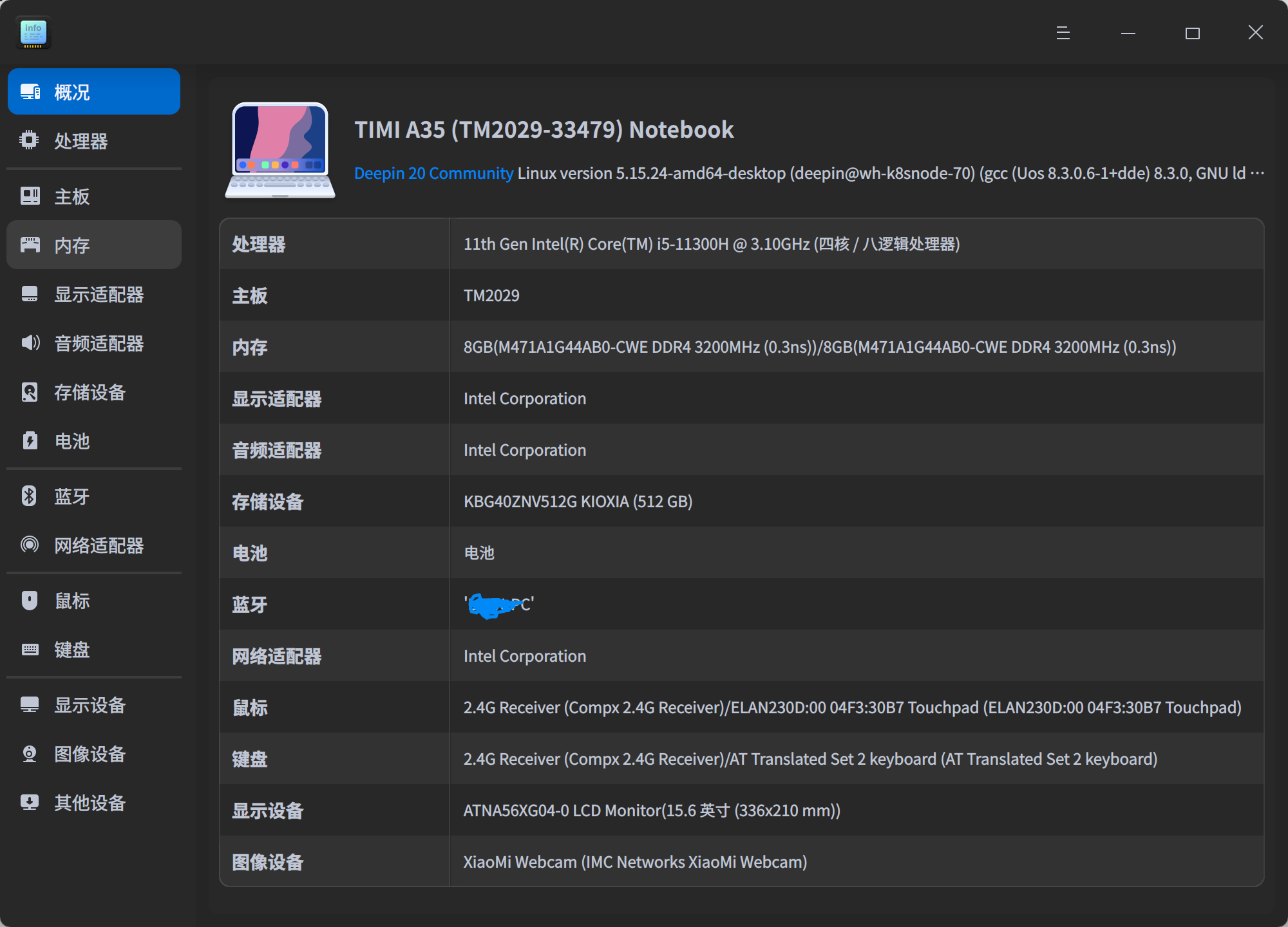Select the 网络适配器 (Network Adapter) icon
The width and height of the screenshot is (1288, 927).
point(30,545)
